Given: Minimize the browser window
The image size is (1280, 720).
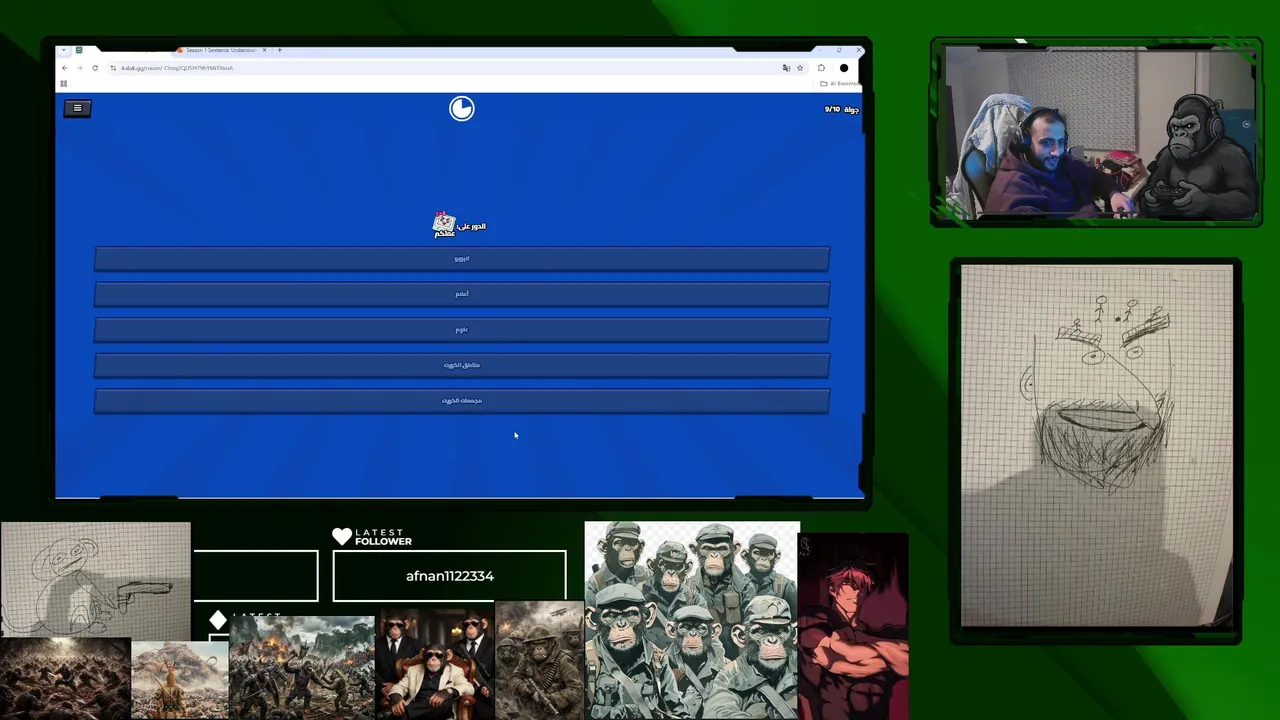Looking at the screenshot, I should [818, 50].
